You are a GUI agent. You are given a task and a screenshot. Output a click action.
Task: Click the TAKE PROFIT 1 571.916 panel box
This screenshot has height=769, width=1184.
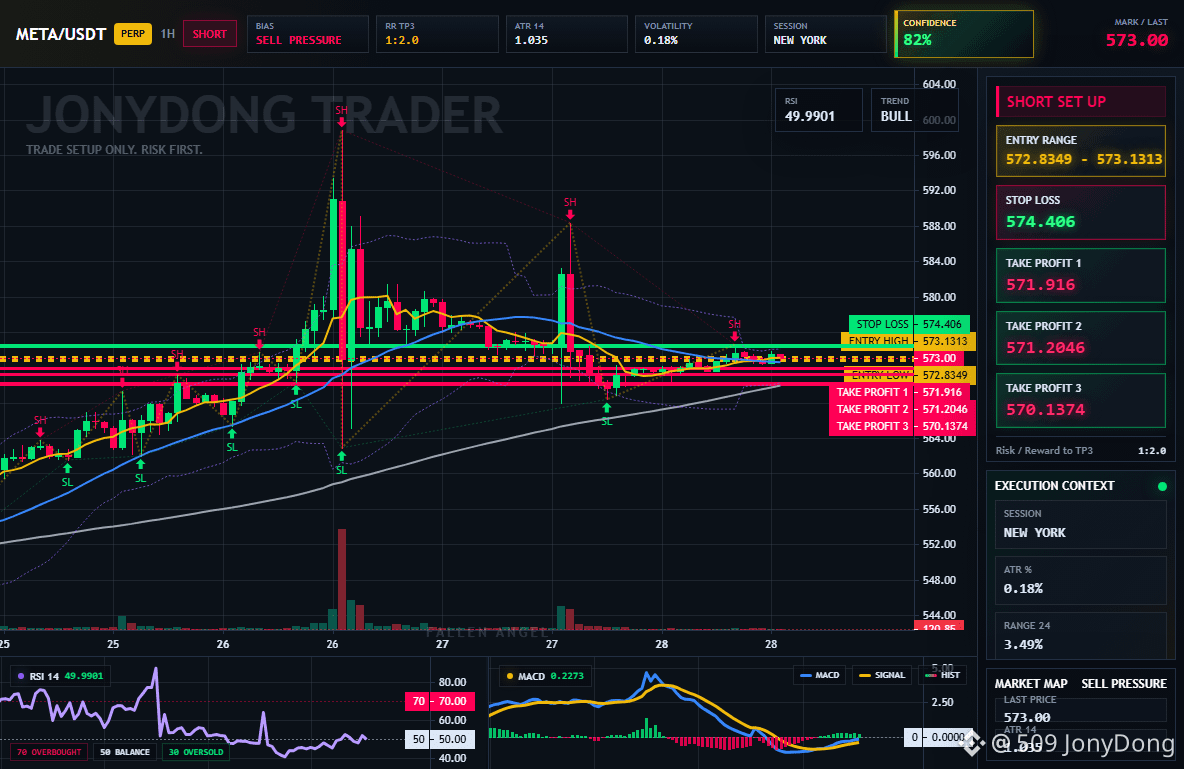[x=1081, y=275]
